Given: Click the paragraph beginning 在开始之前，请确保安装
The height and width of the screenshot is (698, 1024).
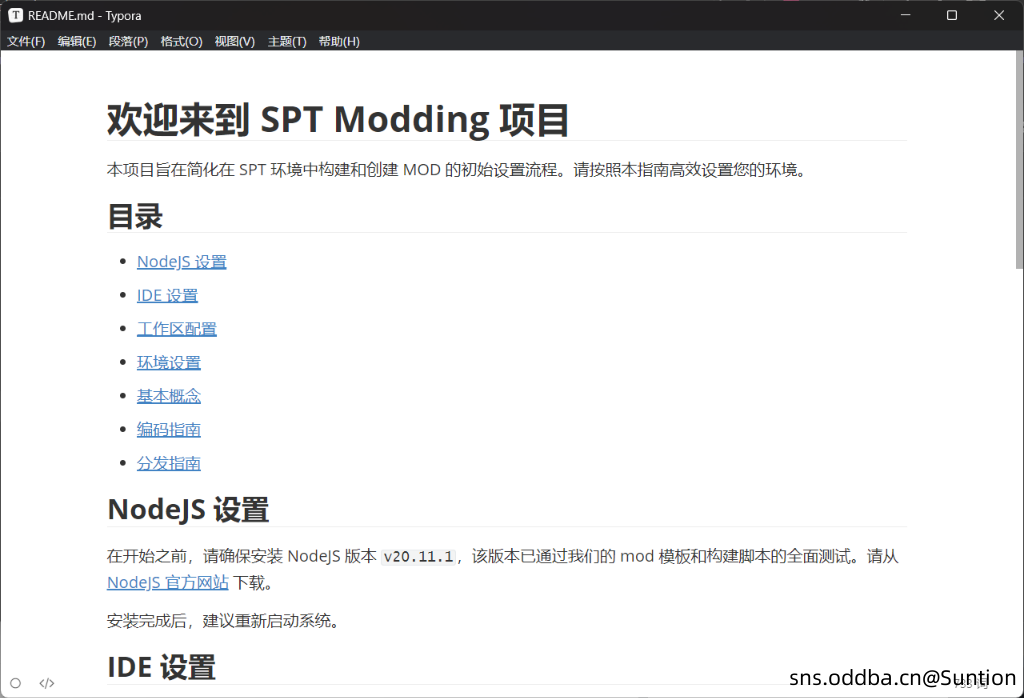Looking at the screenshot, I should coord(503,569).
